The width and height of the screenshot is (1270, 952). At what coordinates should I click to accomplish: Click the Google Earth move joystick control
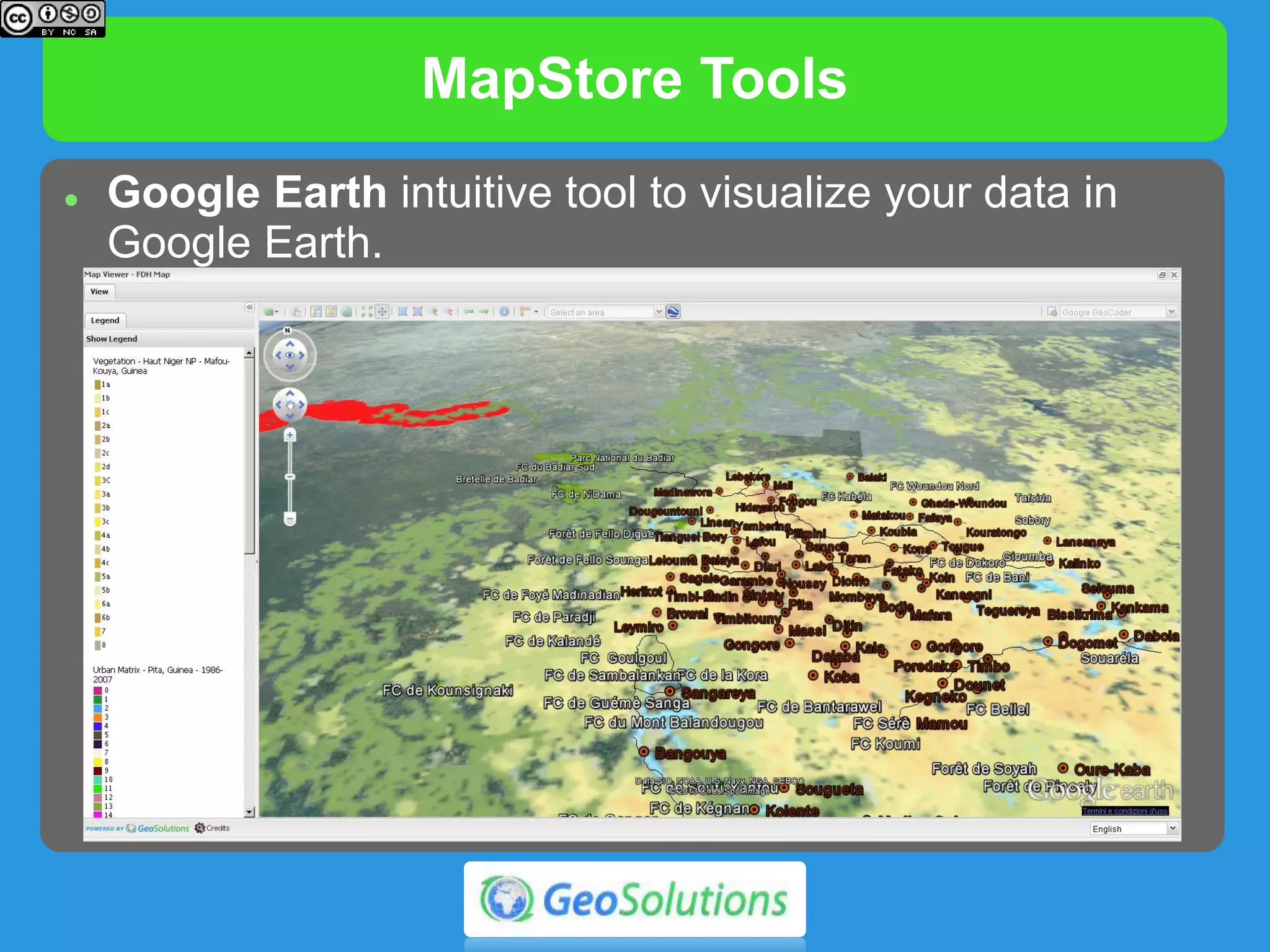pos(290,405)
